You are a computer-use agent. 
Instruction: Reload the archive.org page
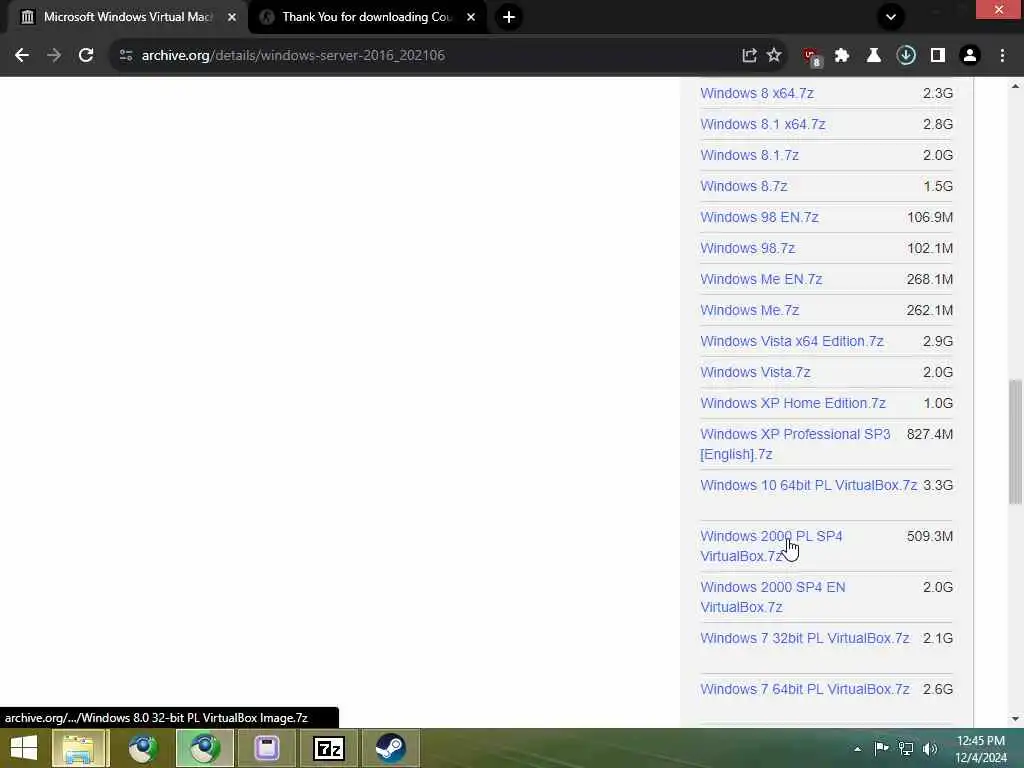click(86, 56)
